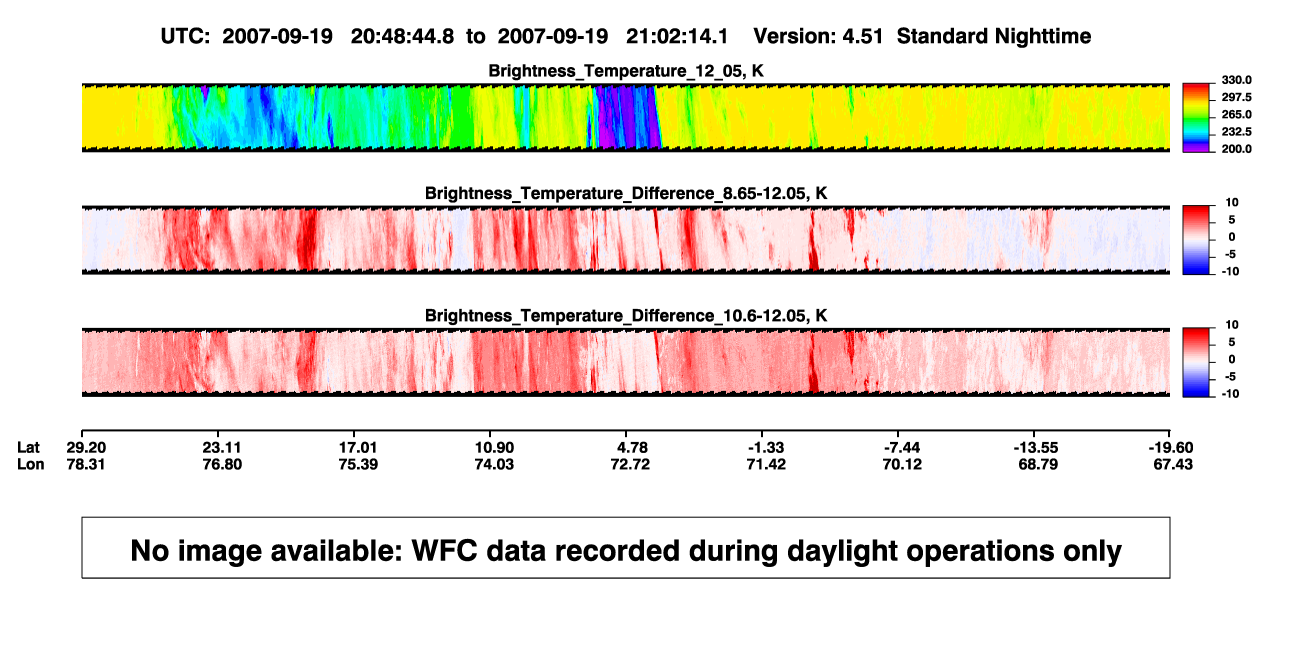This screenshot has height=667, width=1300.
Task: Click the latitude value 23.11
Action: 221,446
